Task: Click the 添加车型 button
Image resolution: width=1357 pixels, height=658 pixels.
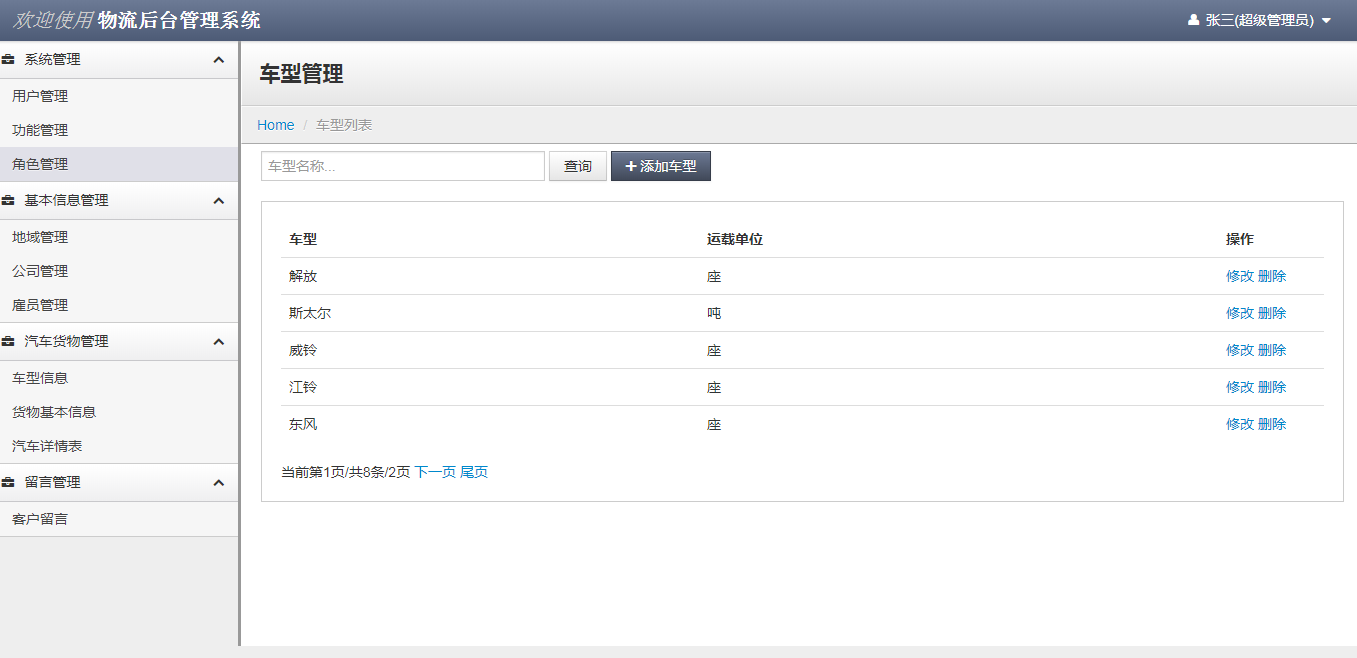Action: [661, 166]
